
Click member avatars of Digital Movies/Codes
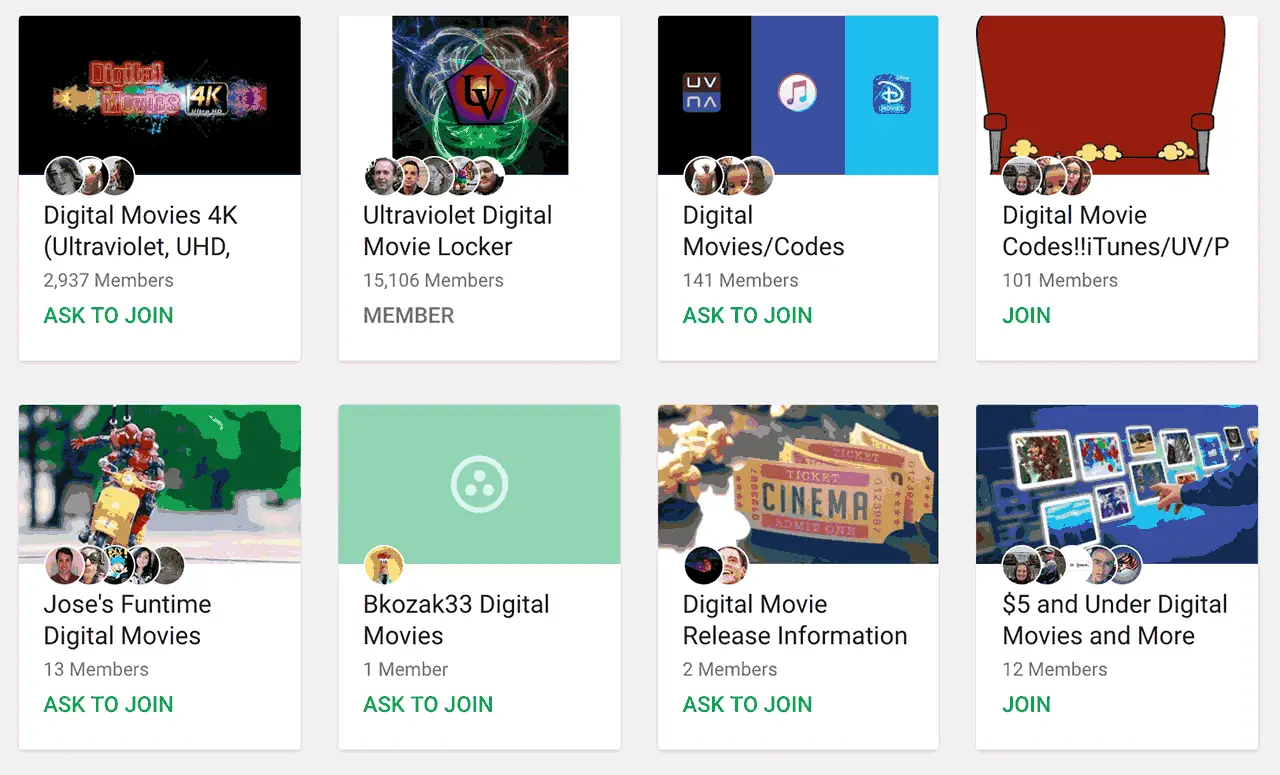click(x=729, y=176)
